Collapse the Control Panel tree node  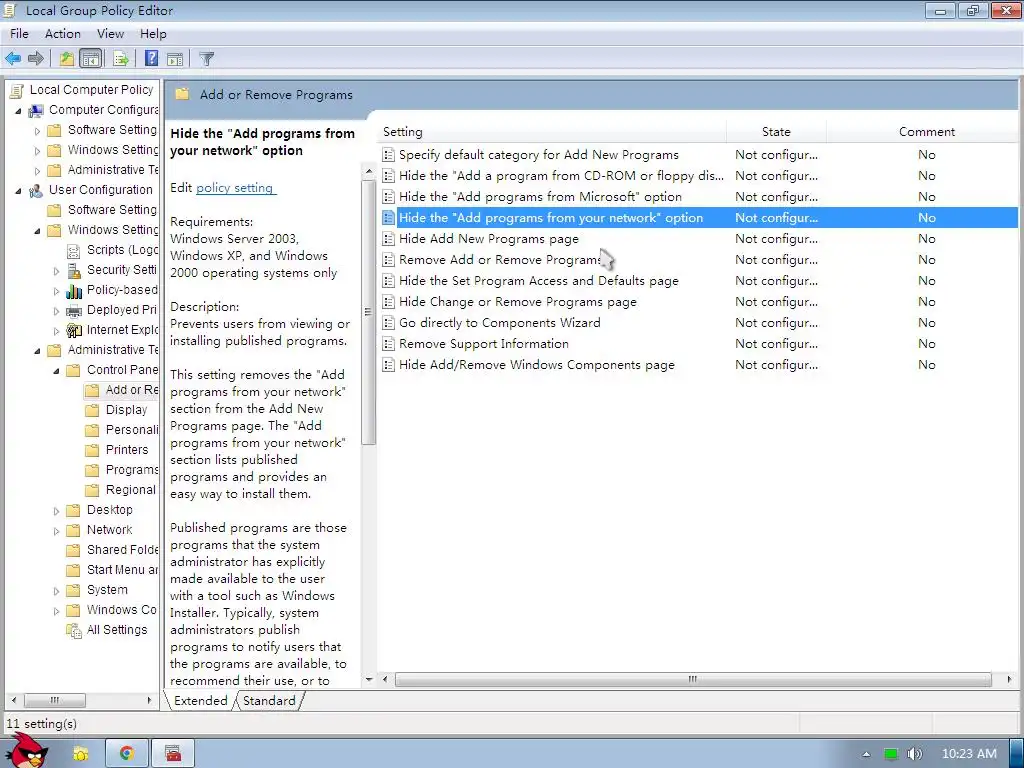tap(56, 371)
